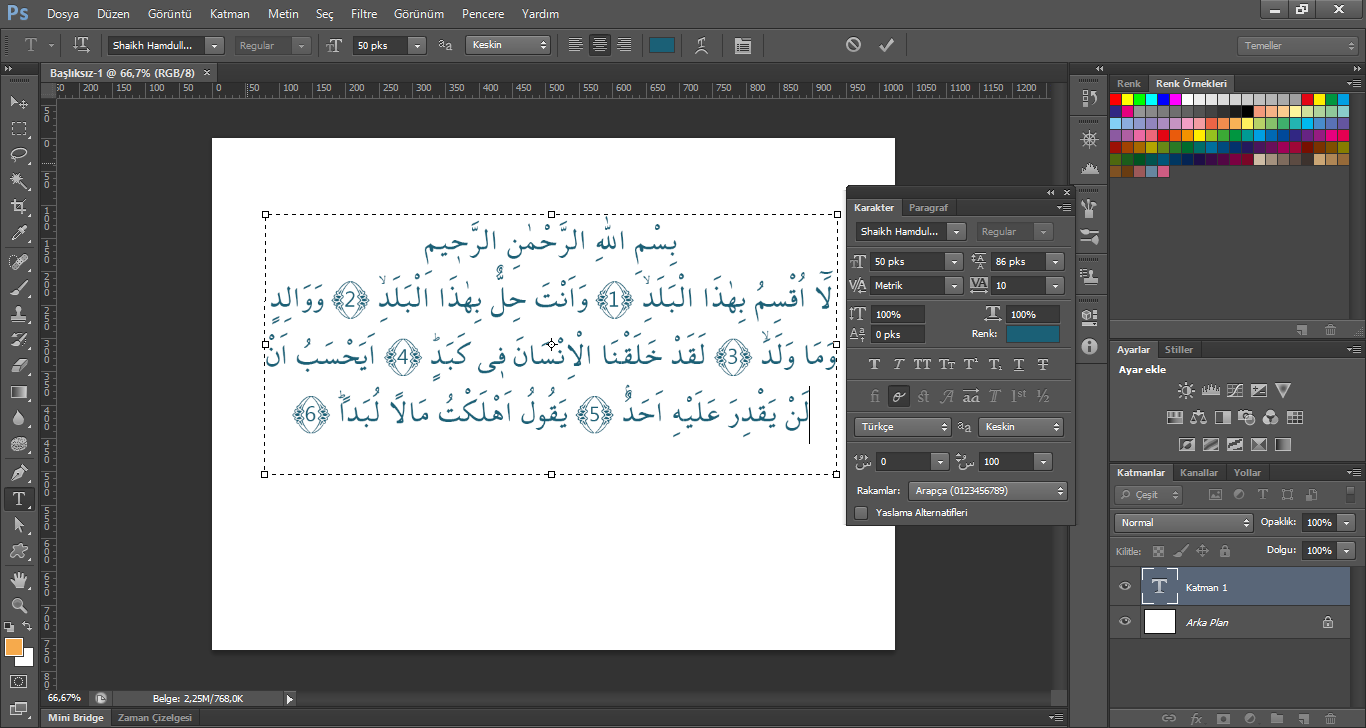Center-align text in options bar
This screenshot has width=1366, height=728.
tap(600, 45)
